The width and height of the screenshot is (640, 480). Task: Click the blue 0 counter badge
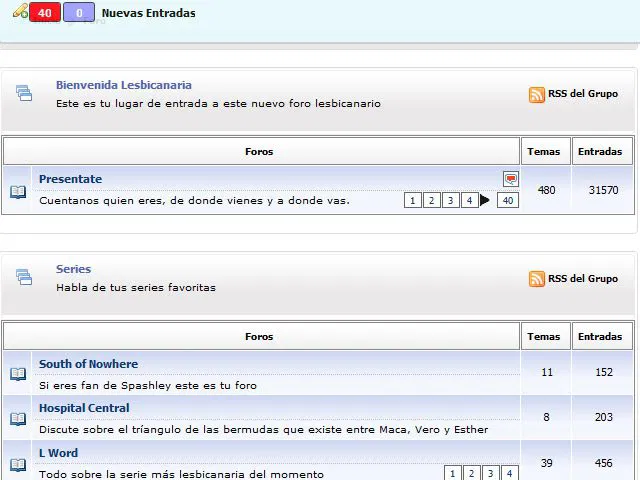79,13
